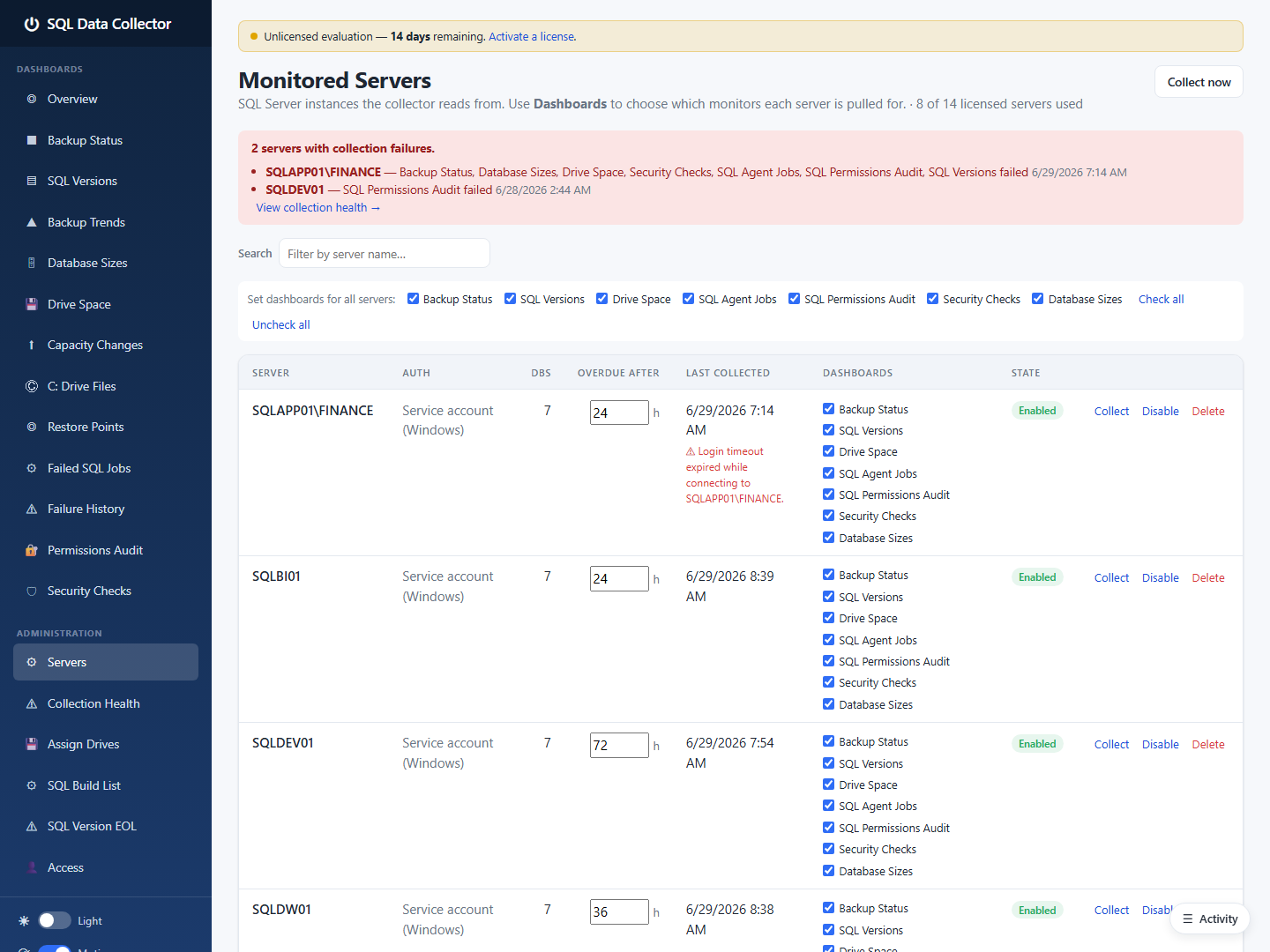This screenshot has height=952, width=1270.
Task: Disable the SQLBI01 server
Action: tap(1161, 578)
